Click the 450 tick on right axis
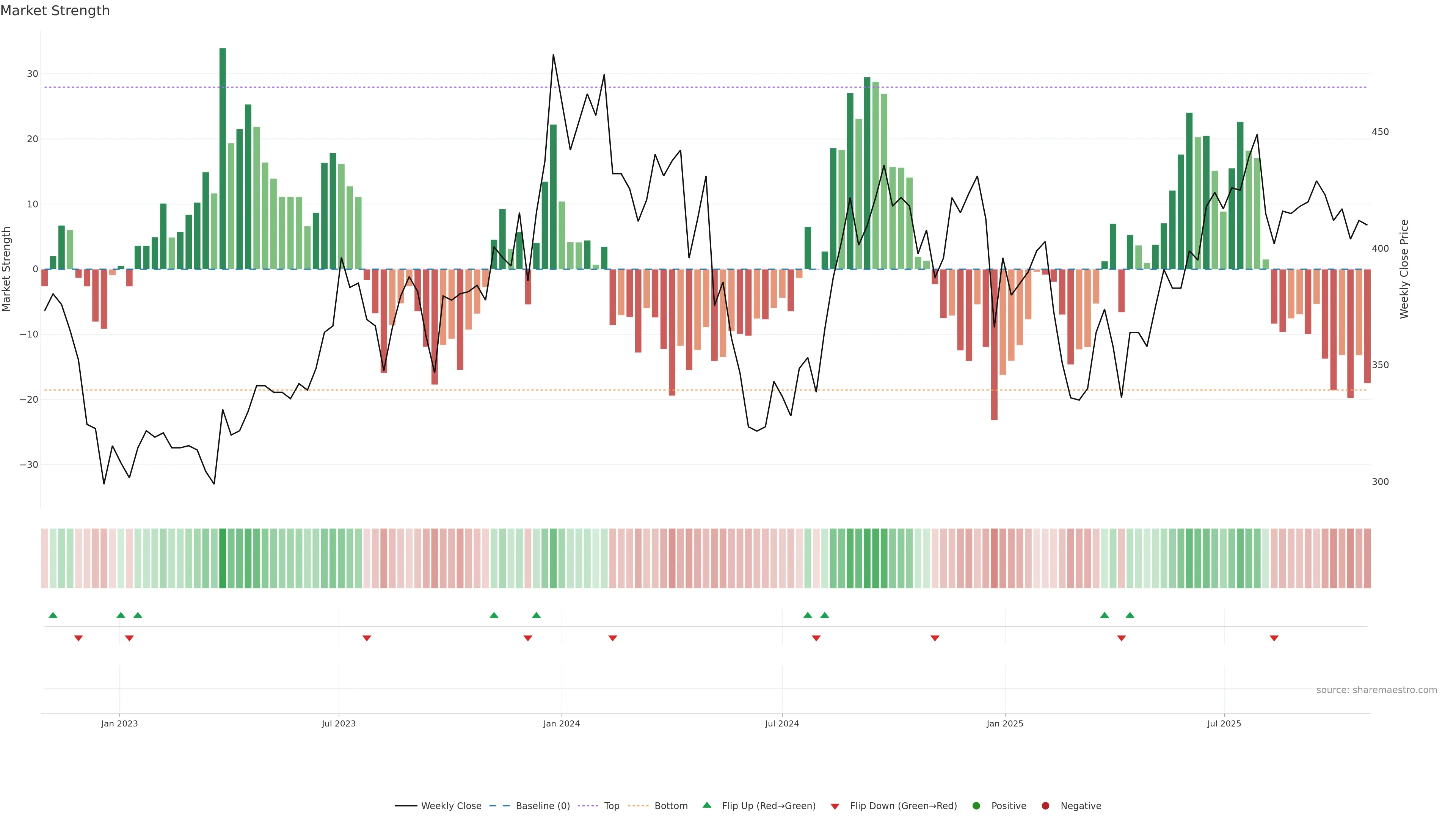 (x=1380, y=132)
